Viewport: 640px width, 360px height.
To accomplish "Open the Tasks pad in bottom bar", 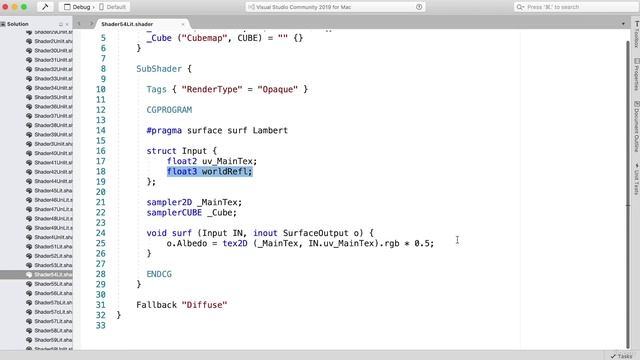I will pyautogui.click(x=621, y=356).
